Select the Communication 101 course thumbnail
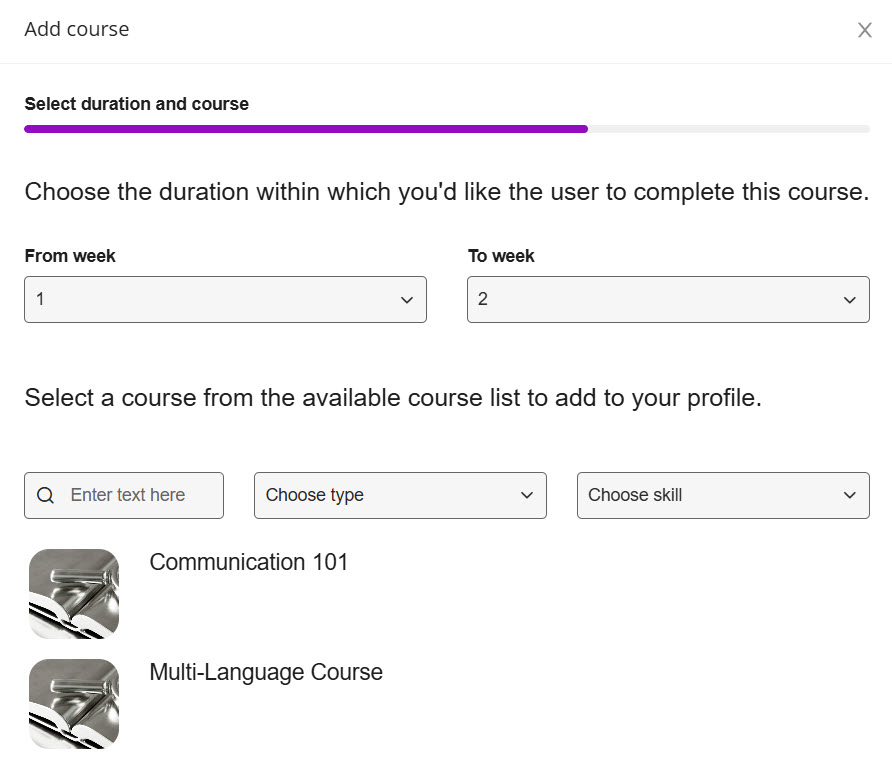892x757 pixels. click(74, 594)
